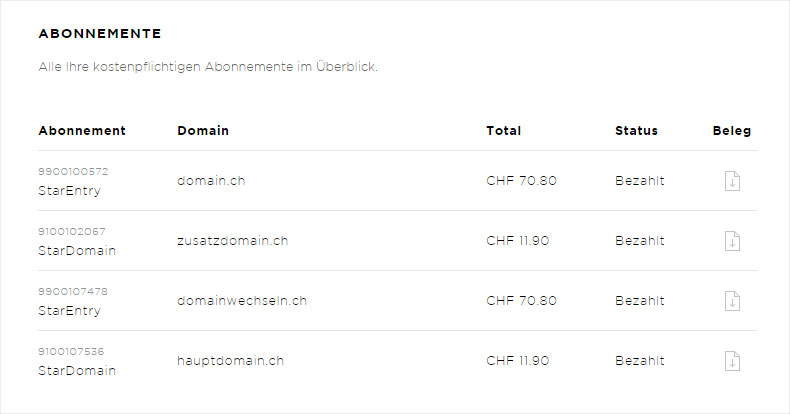The height and width of the screenshot is (414, 790).
Task: Open the zusatzdomain.ch domain entry
Action: point(232,241)
